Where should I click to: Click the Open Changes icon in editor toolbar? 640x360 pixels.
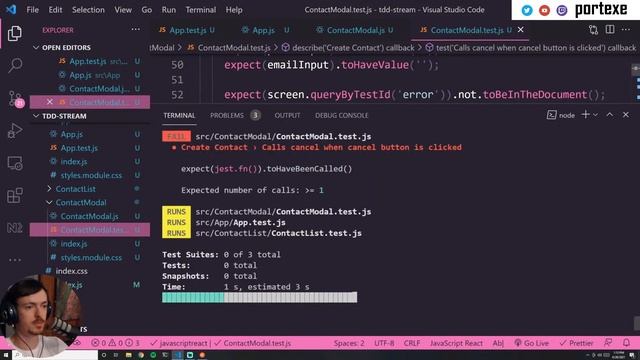[x=593, y=30]
